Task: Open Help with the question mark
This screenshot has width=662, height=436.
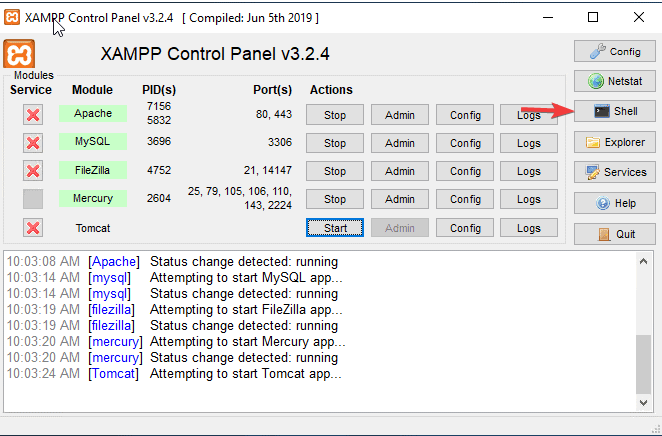Action: coord(615,203)
